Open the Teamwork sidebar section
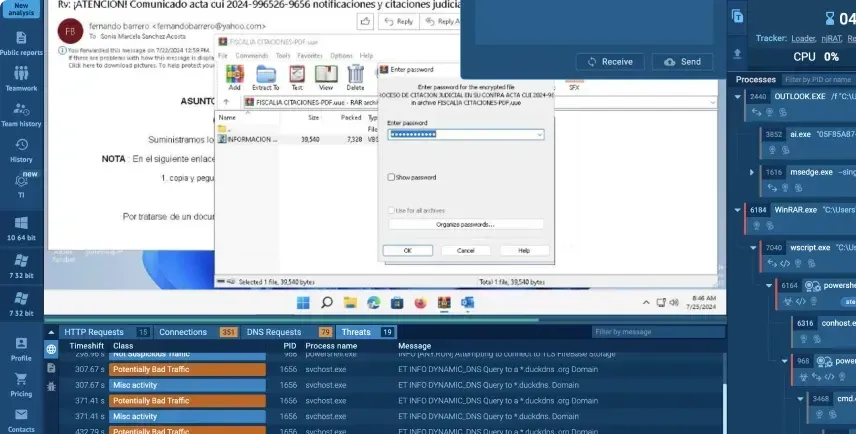 [x=21, y=79]
